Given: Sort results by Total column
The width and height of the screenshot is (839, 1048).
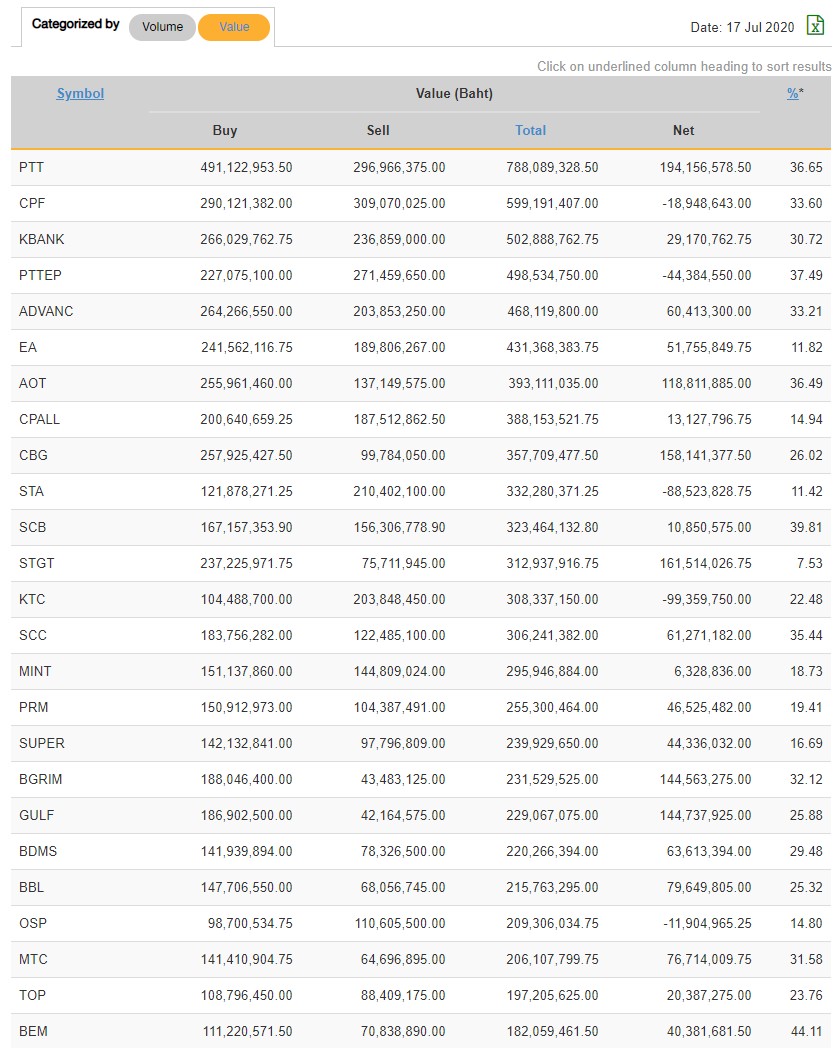Looking at the screenshot, I should point(530,130).
